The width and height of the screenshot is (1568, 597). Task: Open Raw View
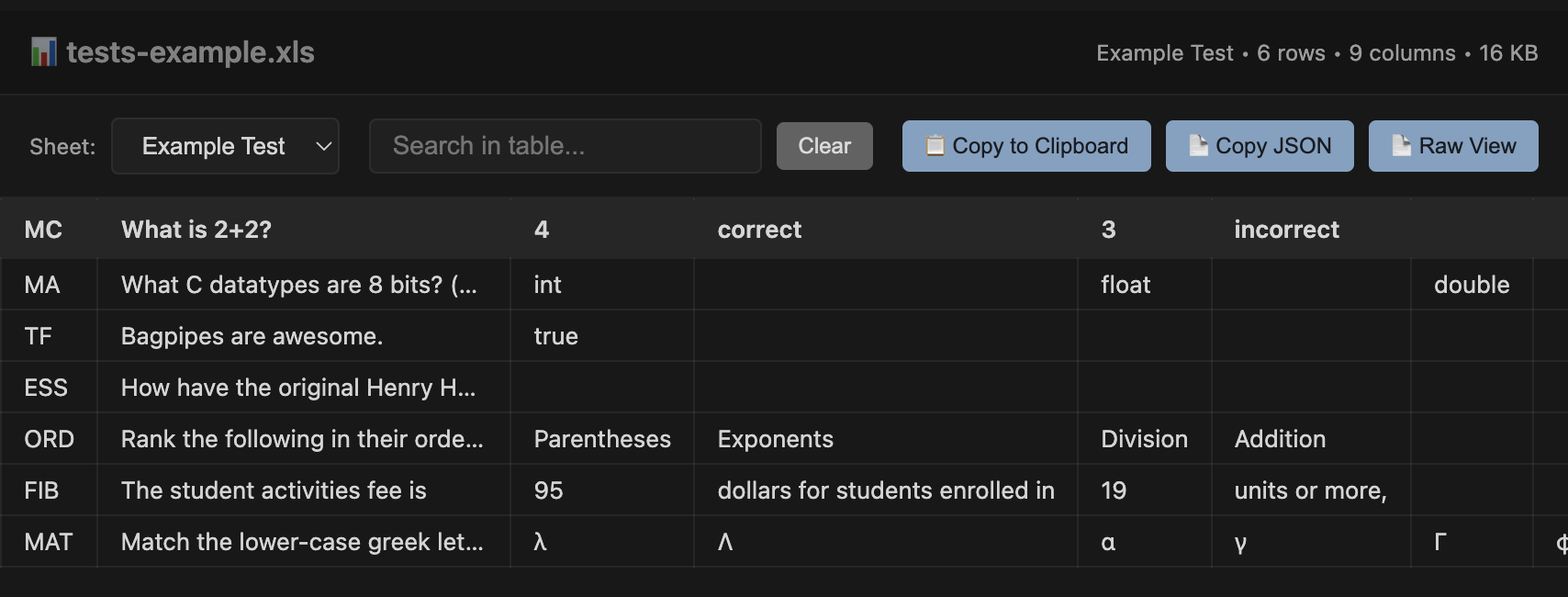point(1453,145)
